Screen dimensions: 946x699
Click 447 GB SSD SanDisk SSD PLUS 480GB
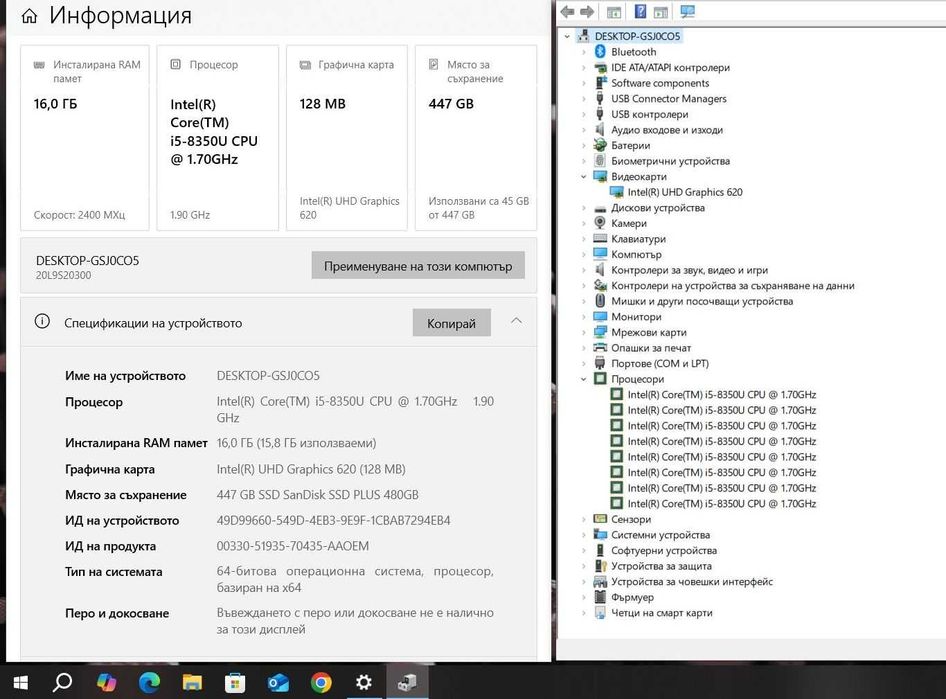coord(317,495)
